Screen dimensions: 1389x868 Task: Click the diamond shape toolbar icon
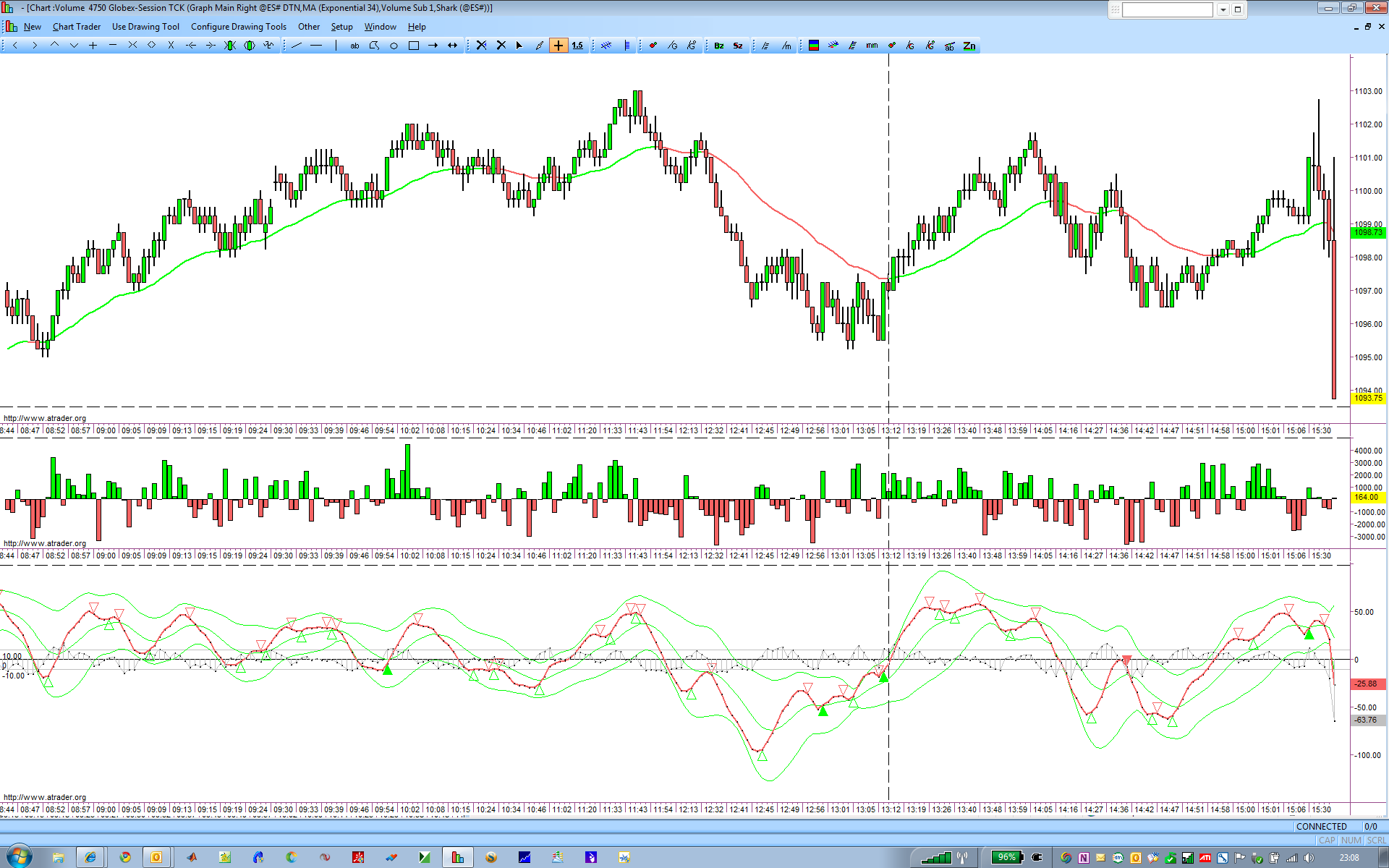point(152,46)
